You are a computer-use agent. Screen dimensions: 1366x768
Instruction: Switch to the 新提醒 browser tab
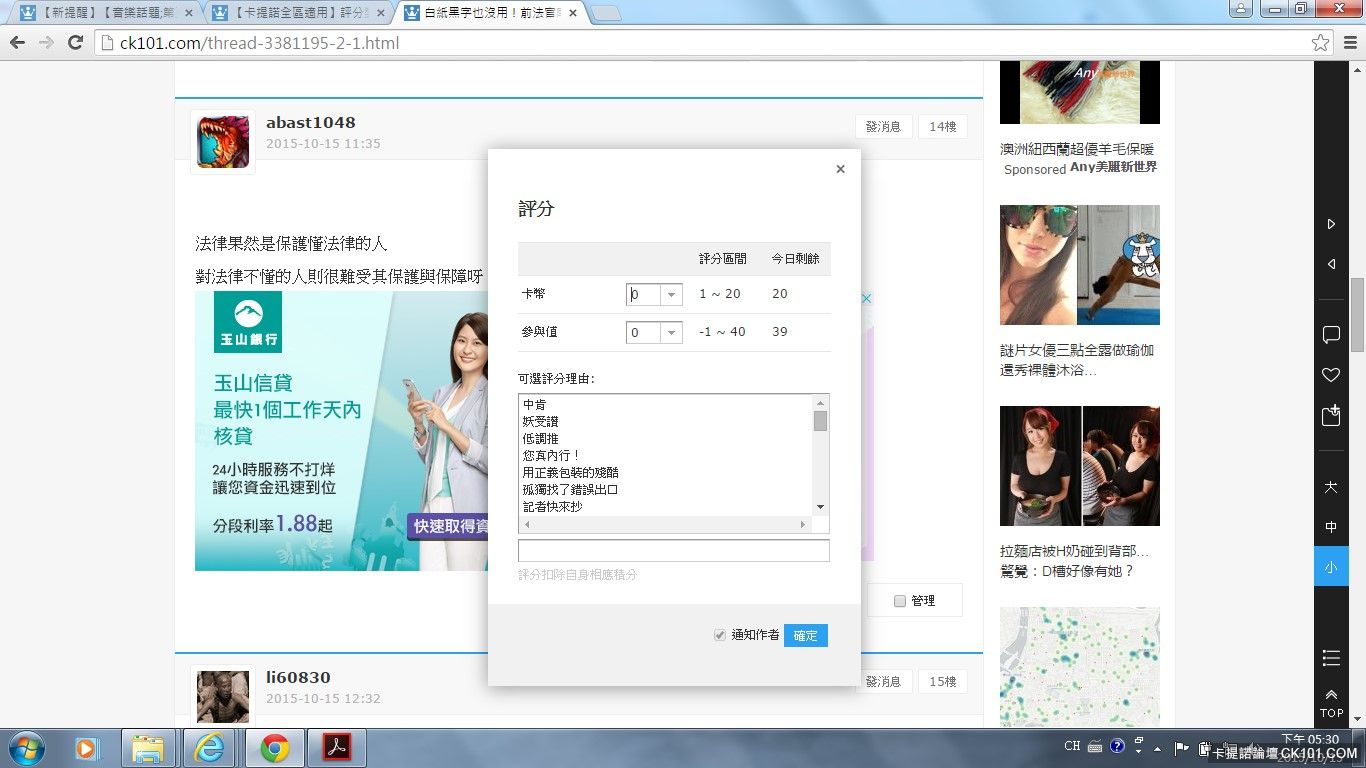105,13
